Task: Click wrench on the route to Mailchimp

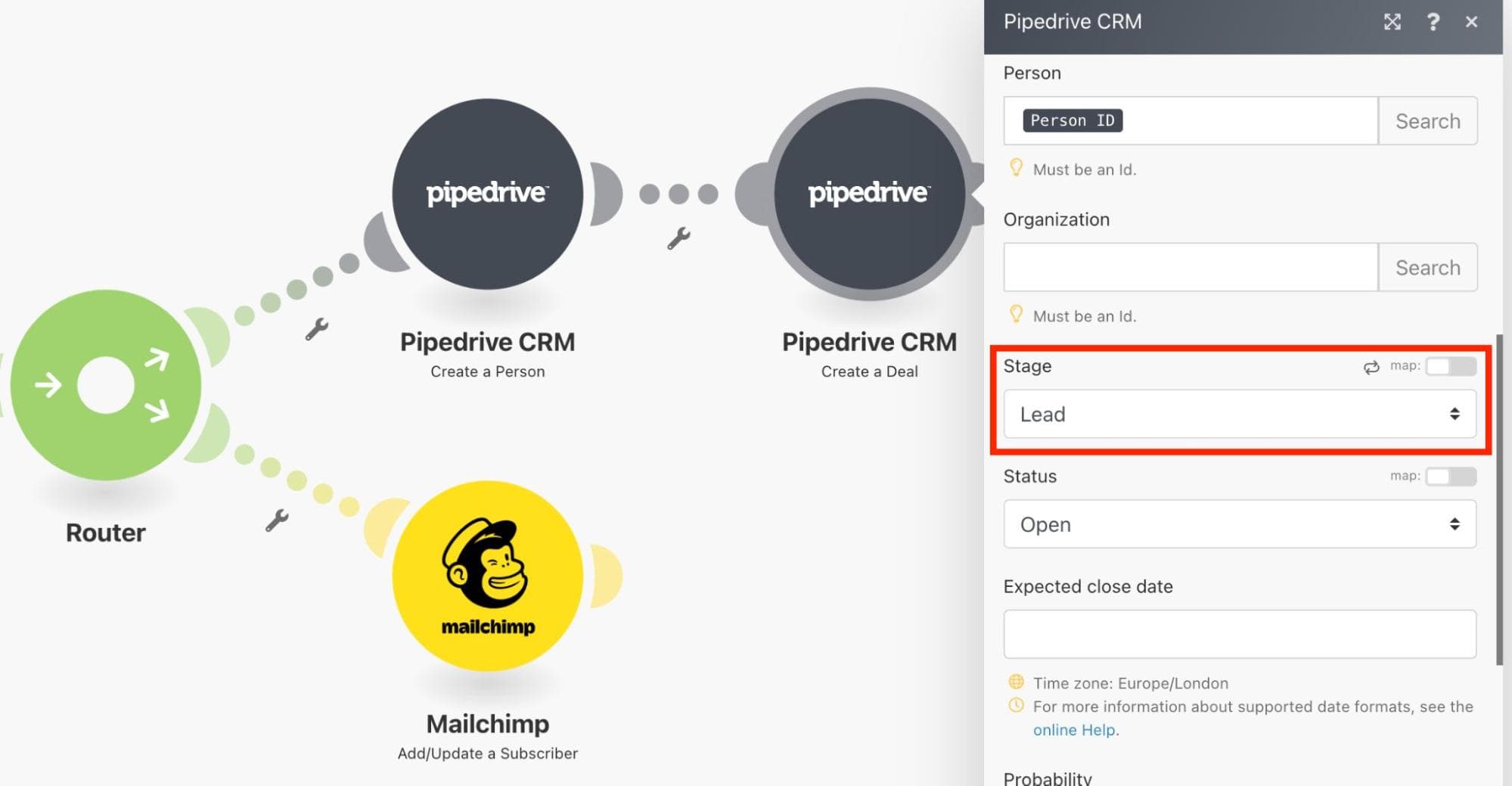Action: pos(277,520)
